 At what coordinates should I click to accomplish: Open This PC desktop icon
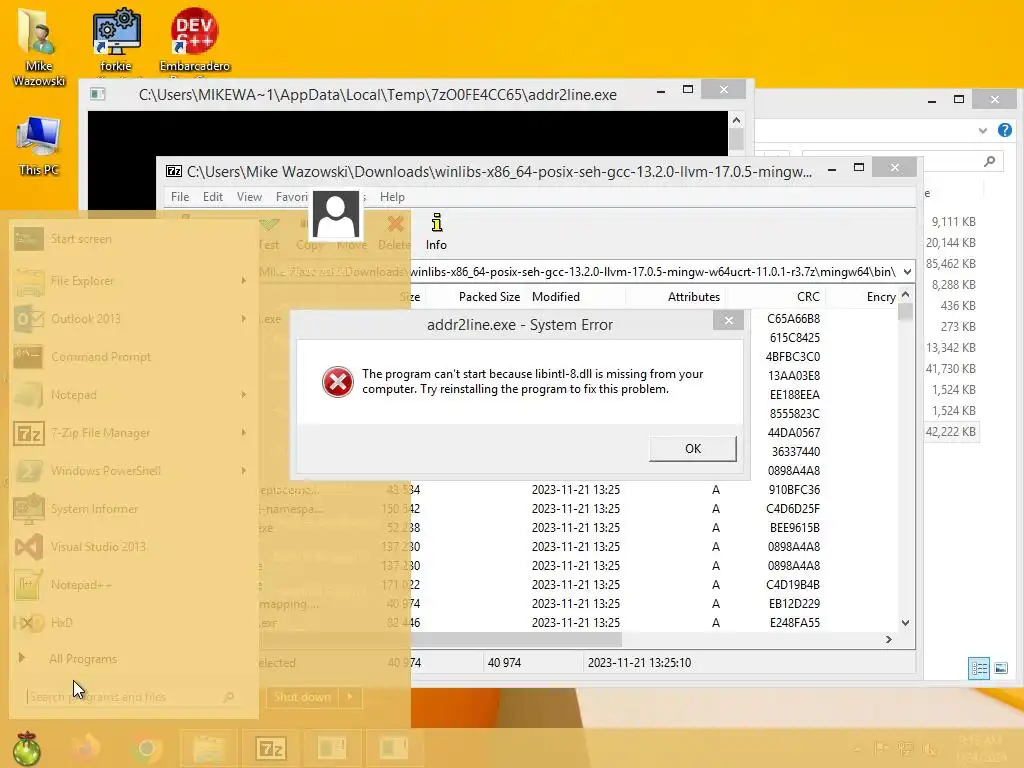coord(39,146)
